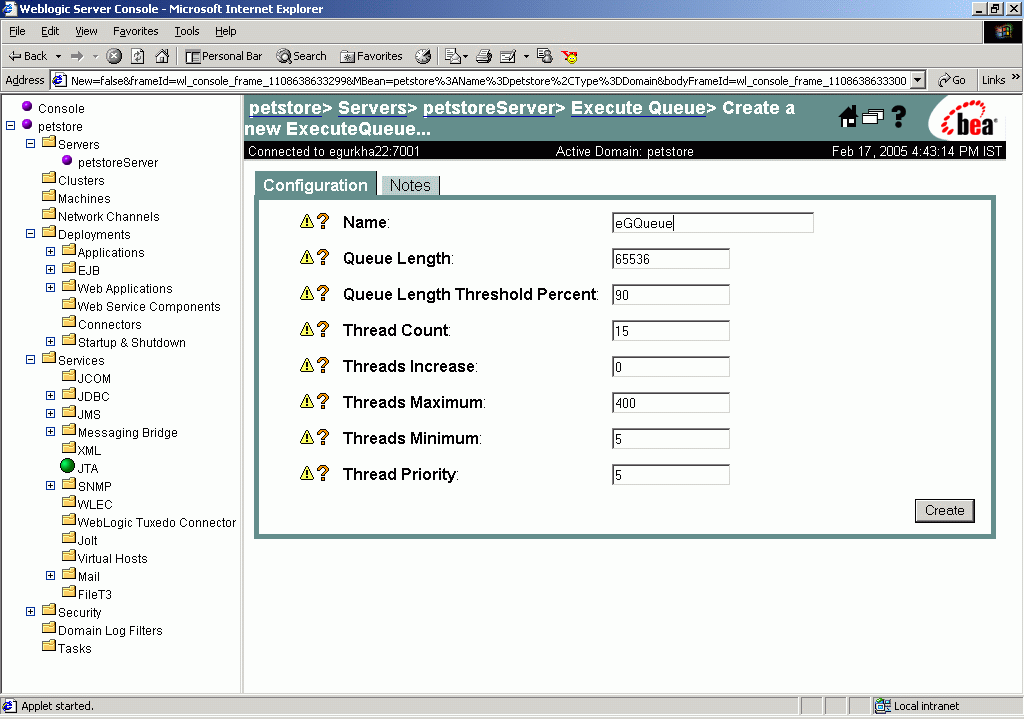Viewport: 1024px width, 719px height.
Task: Select the Configuration tab
Action: pos(315,185)
